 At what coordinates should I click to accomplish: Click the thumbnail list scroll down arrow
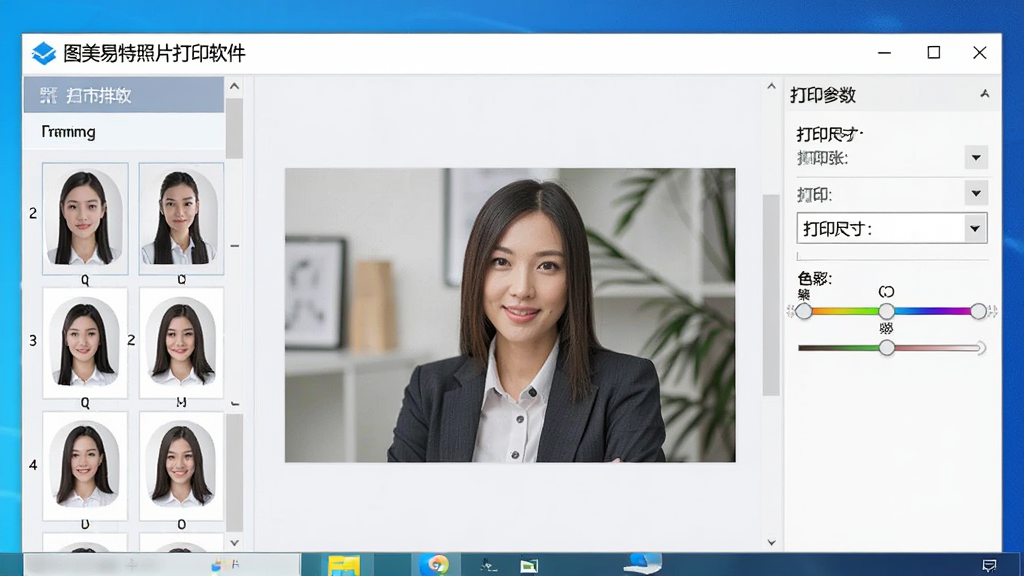pos(234,543)
